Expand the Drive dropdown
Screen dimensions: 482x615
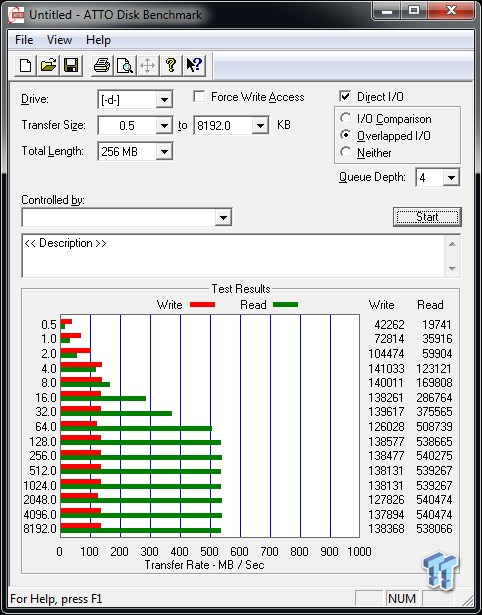pyautogui.click(x=164, y=100)
